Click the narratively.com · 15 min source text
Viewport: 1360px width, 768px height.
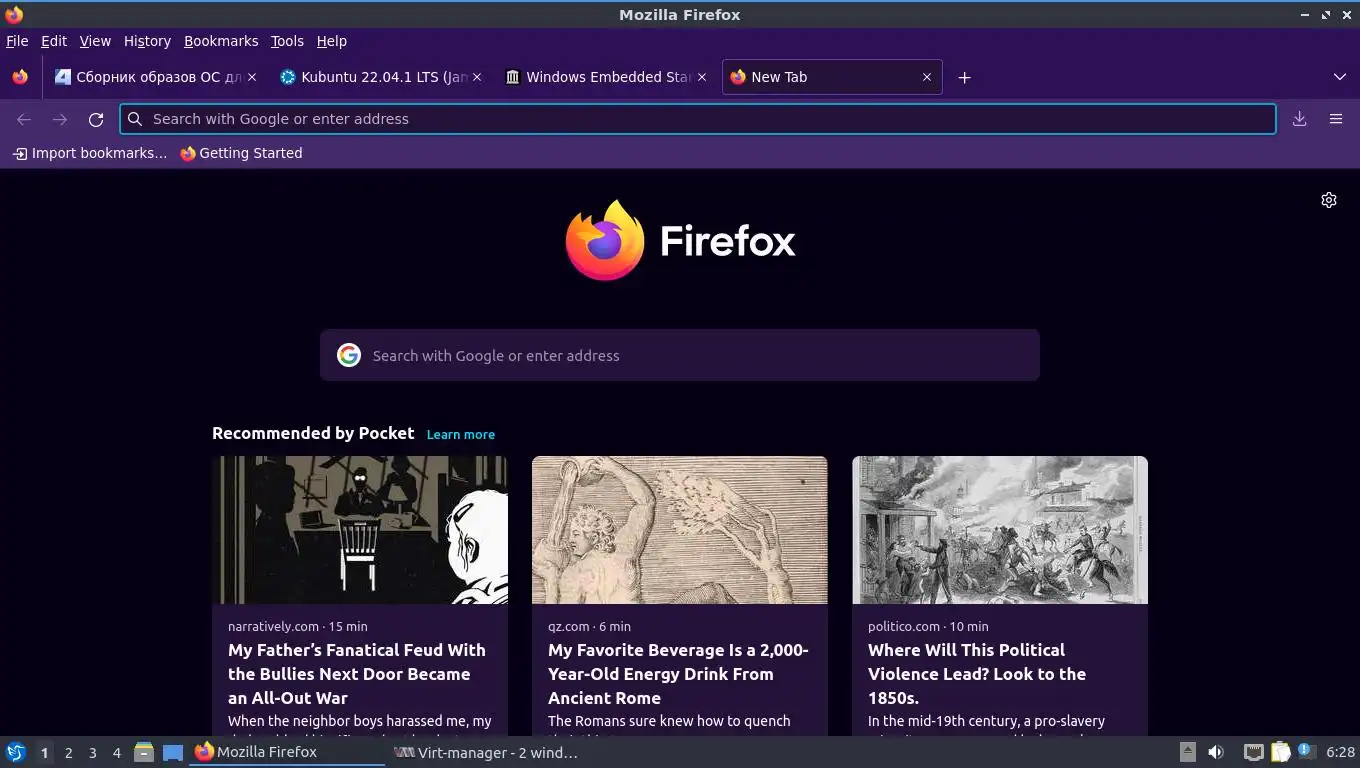[x=298, y=626]
